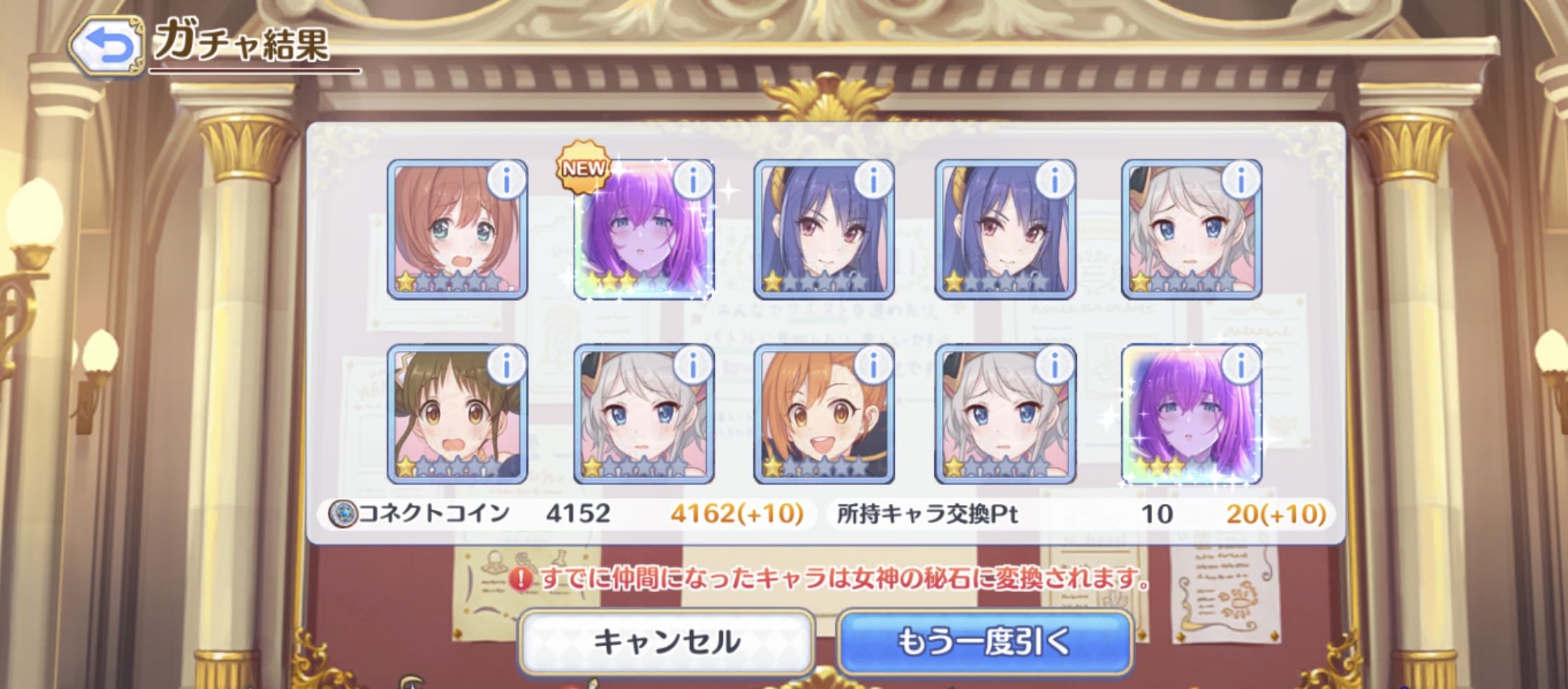
Task: Tap info icon on bottom-right purple-haired card
Action: (x=1241, y=364)
